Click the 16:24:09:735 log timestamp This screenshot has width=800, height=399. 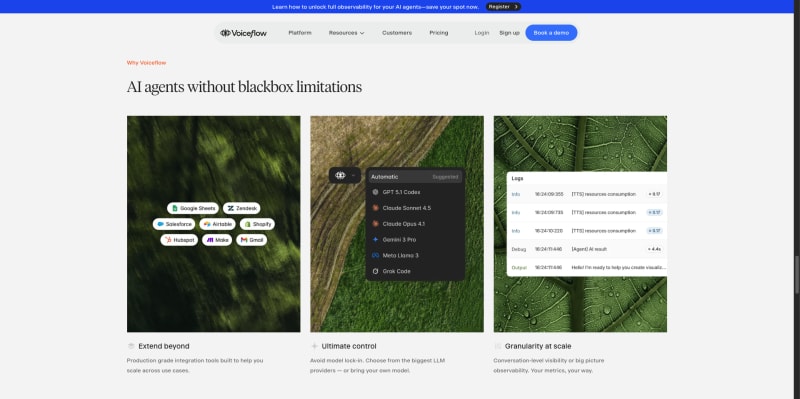tap(549, 212)
